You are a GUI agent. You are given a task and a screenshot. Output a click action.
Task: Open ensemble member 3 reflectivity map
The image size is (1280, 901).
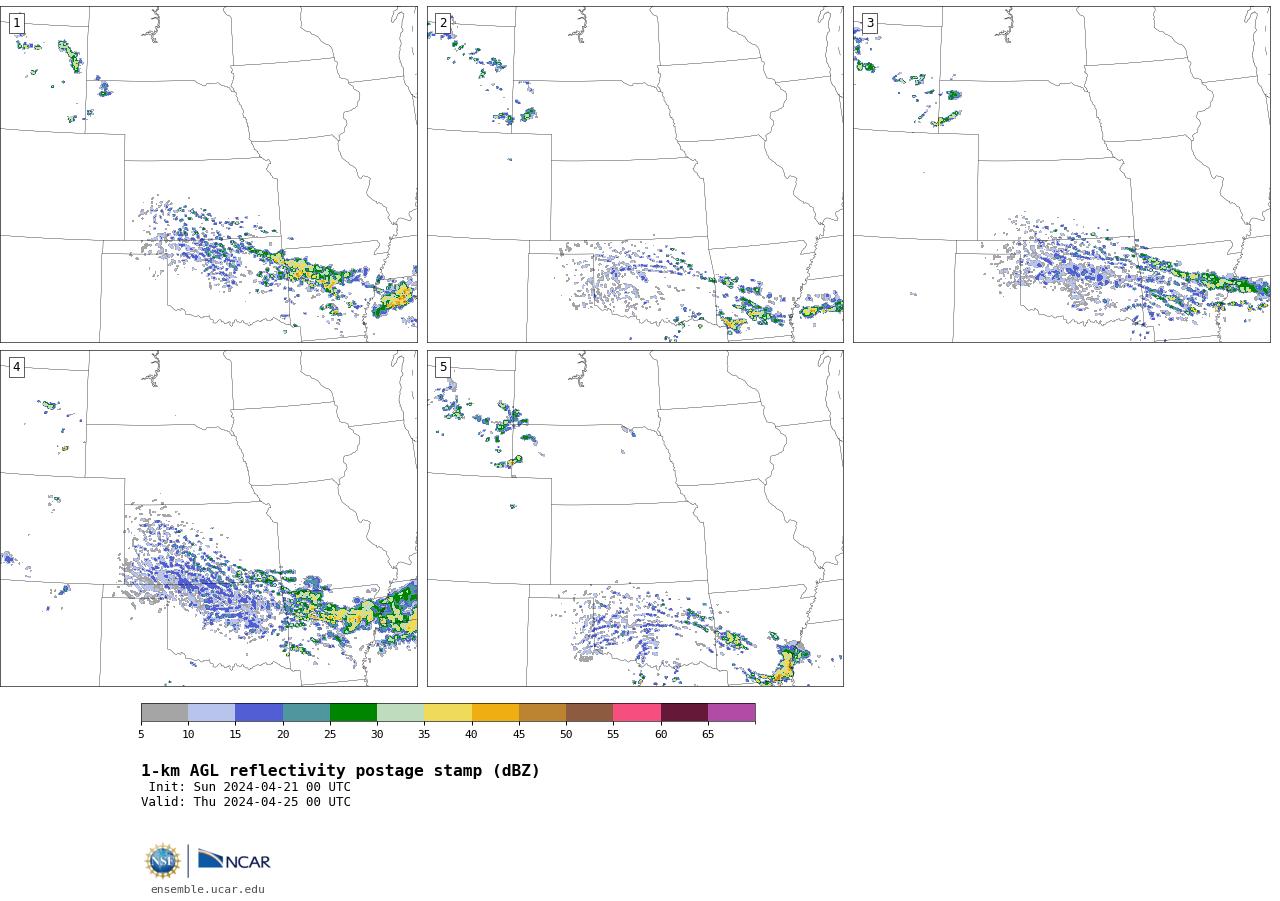click(x=1061, y=175)
